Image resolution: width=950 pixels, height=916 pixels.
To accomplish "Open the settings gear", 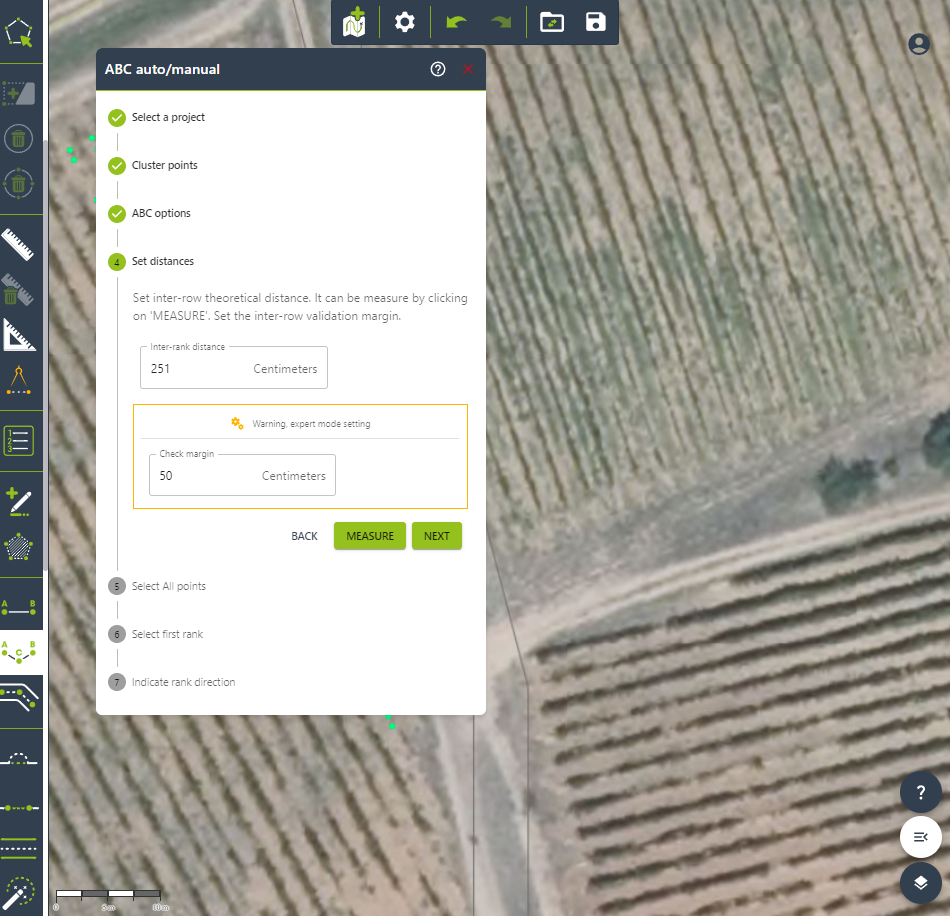I will pos(405,22).
